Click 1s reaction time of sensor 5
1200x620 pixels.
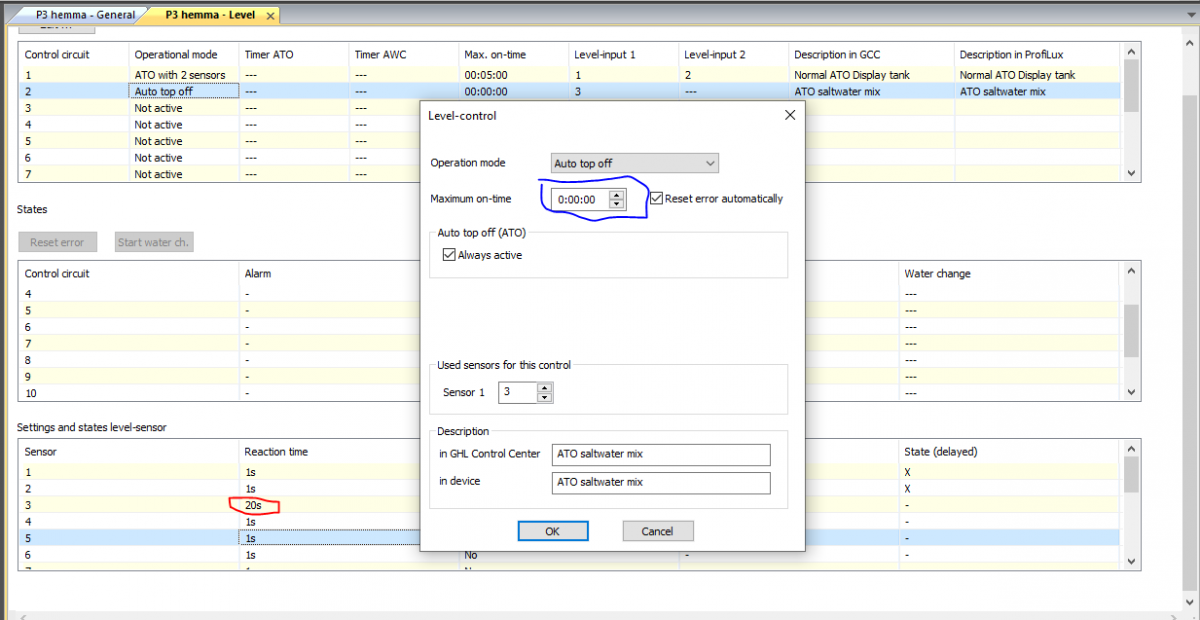click(x=250, y=538)
